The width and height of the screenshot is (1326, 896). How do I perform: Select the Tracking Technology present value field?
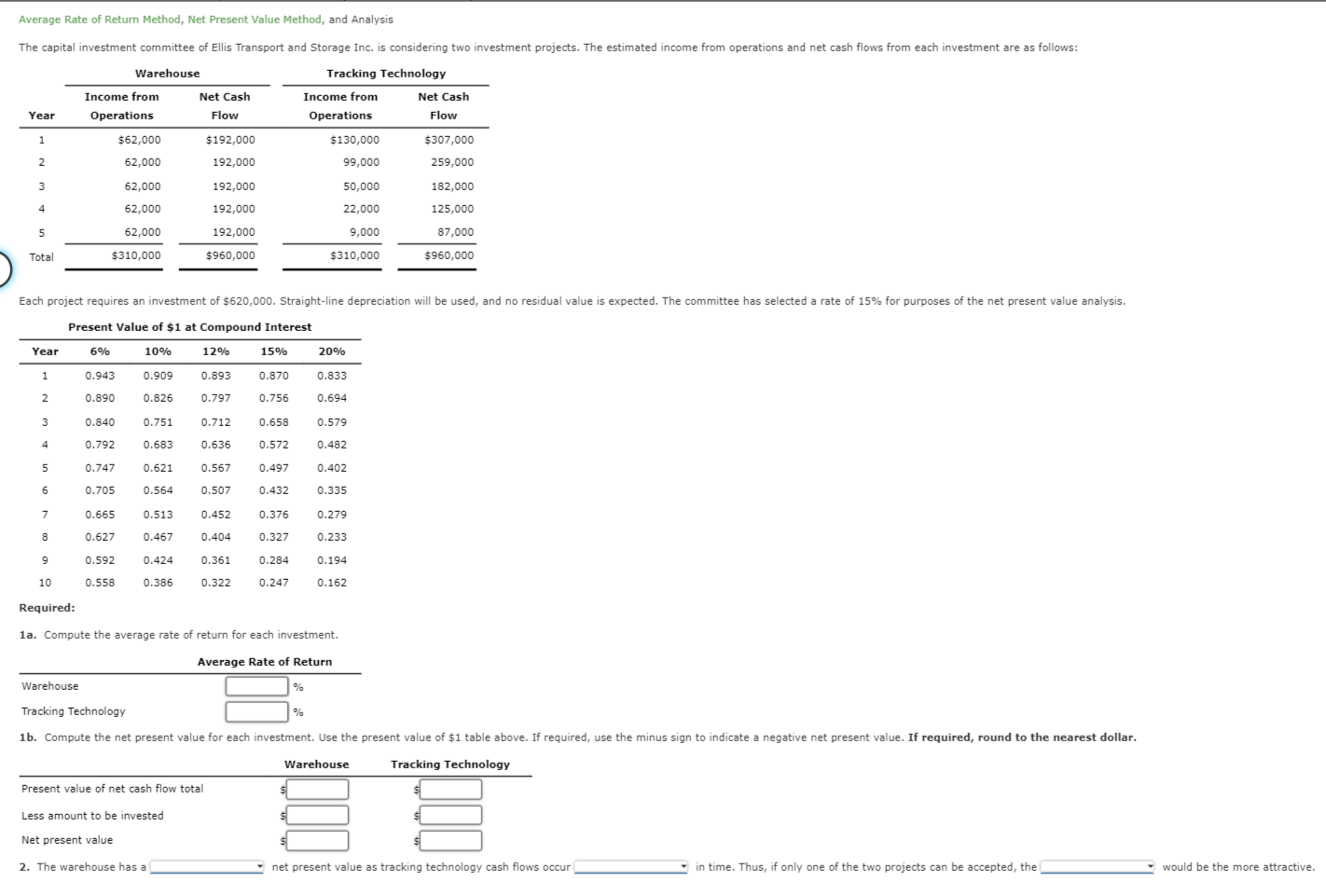tap(450, 789)
